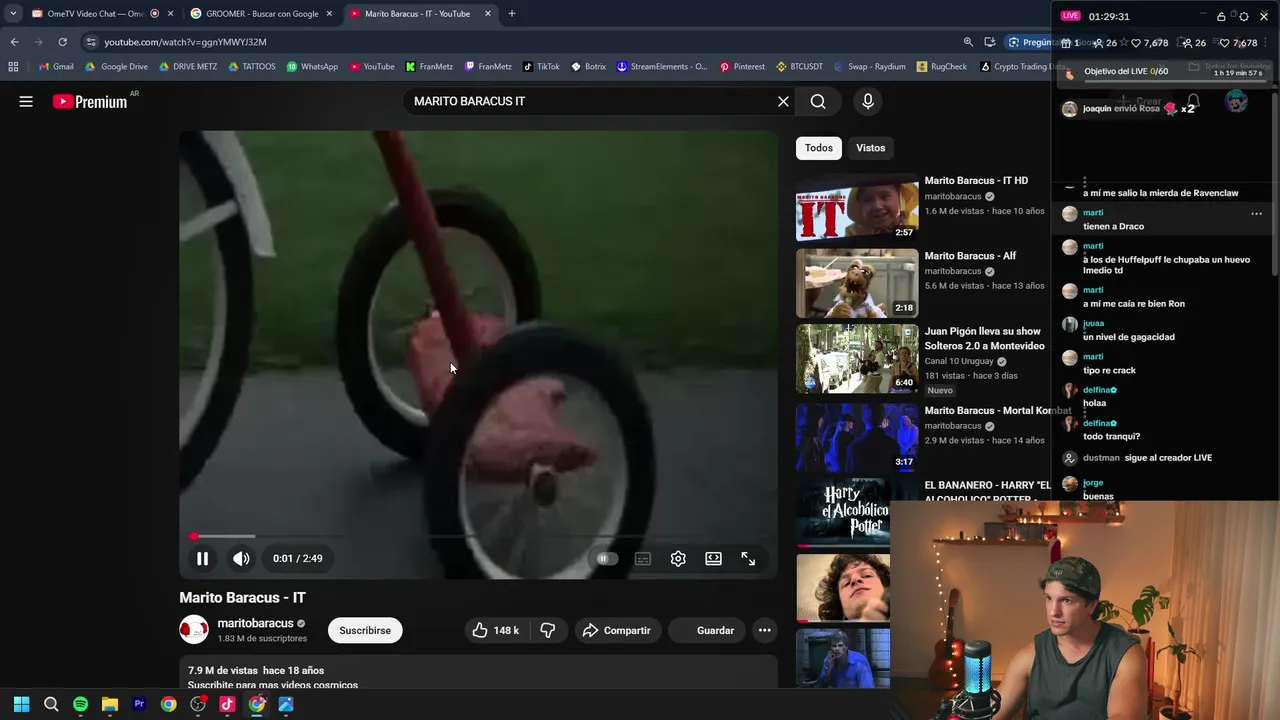Open Premiere Pro from the taskbar

click(139, 704)
